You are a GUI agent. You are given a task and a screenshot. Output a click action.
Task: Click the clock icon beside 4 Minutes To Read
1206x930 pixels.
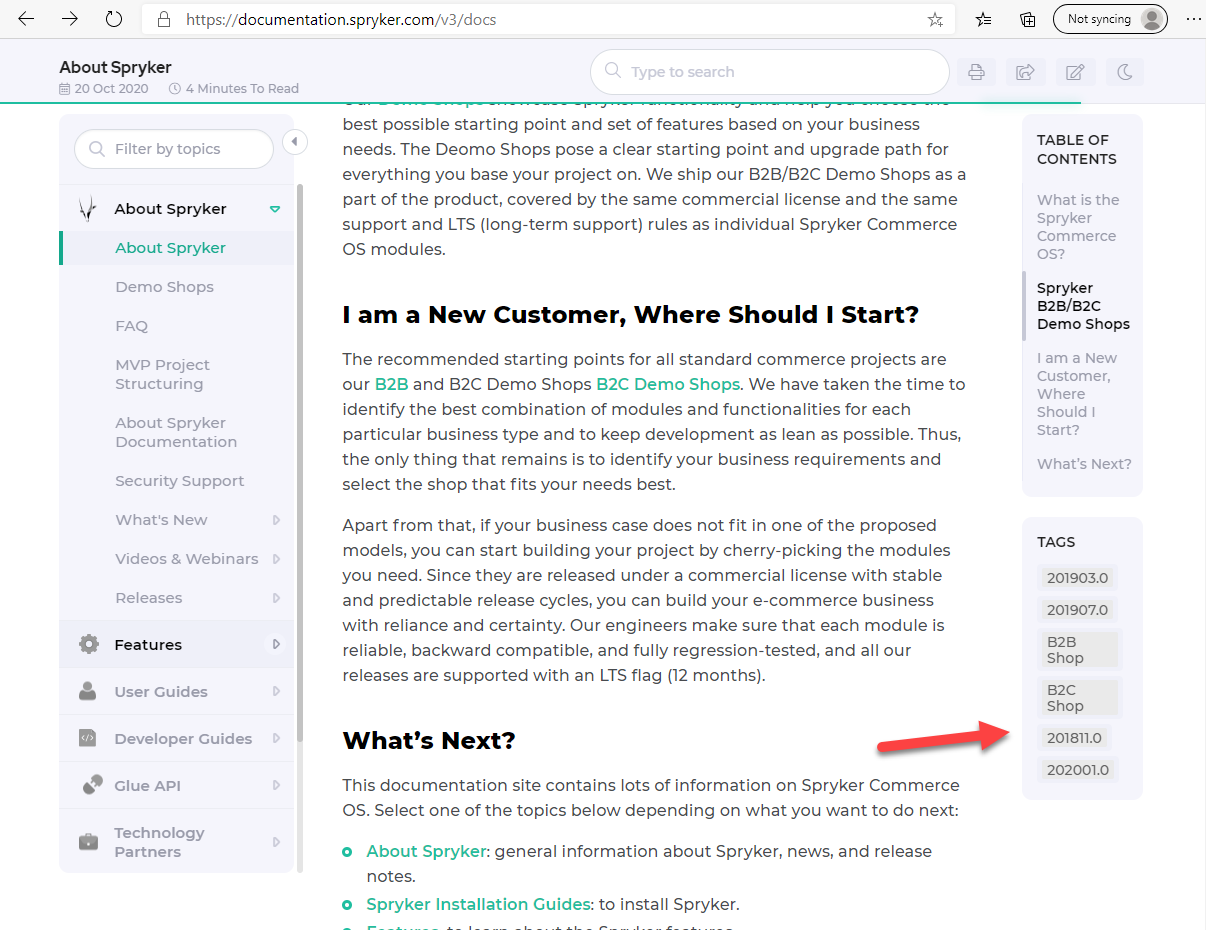(x=175, y=89)
